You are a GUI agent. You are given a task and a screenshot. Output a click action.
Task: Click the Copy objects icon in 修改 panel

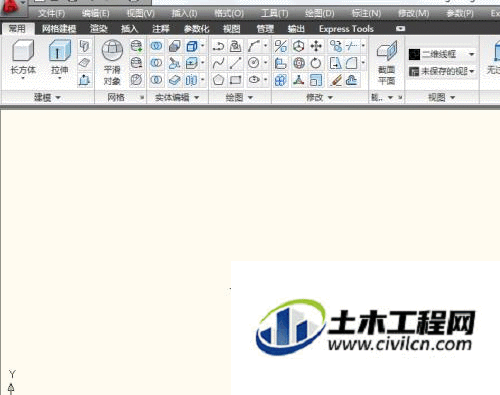pyautogui.click(x=336, y=46)
